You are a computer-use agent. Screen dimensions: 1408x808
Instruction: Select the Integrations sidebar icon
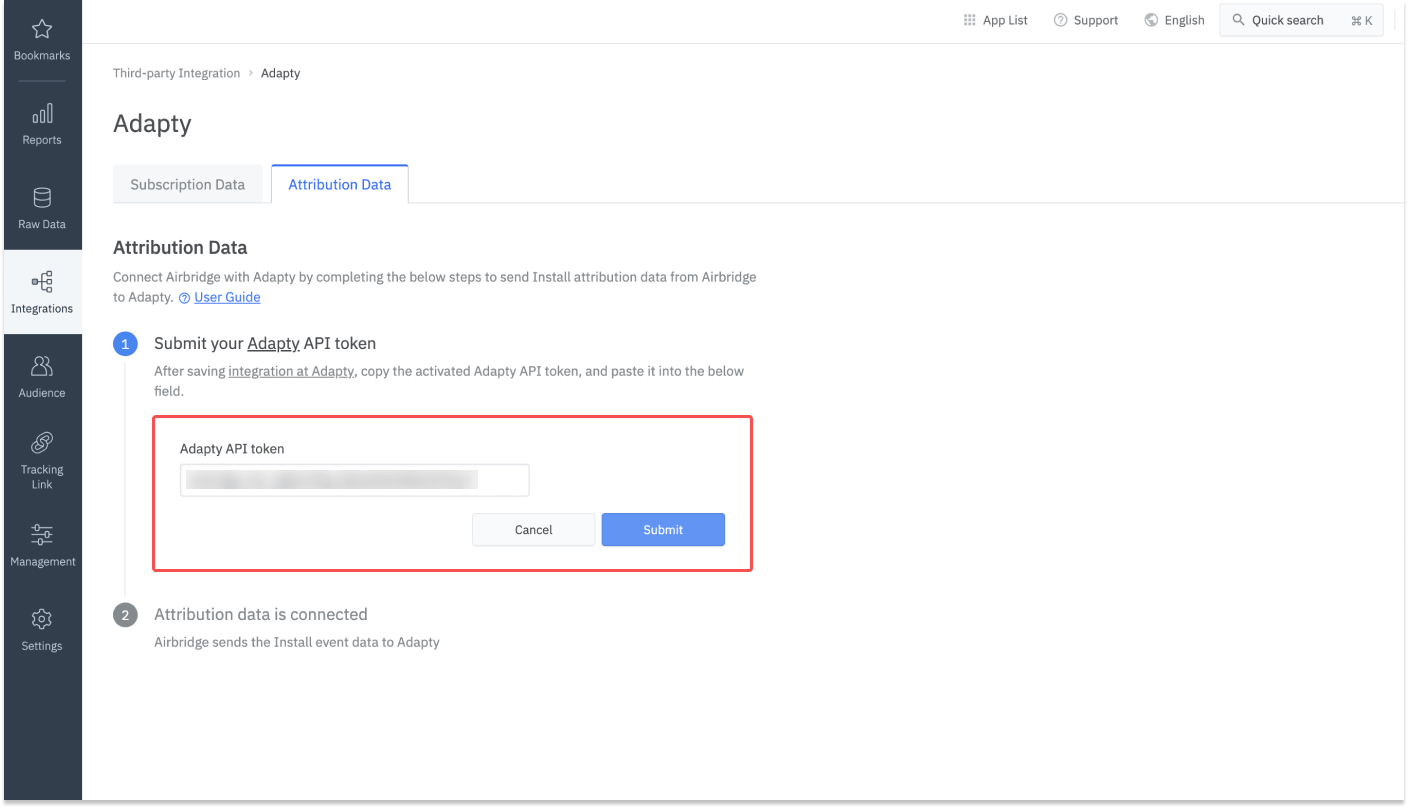[42, 281]
